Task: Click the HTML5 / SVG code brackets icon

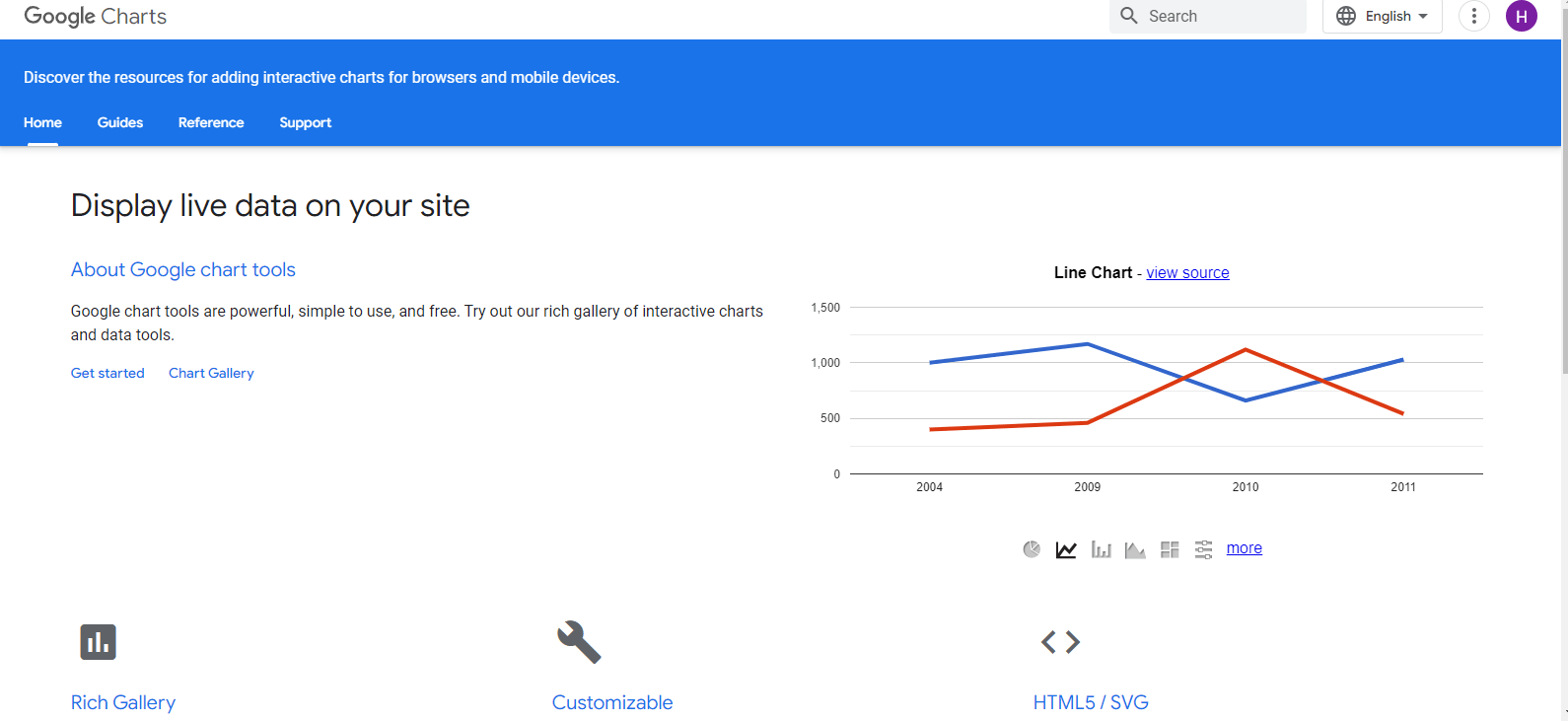Action: [x=1060, y=641]
